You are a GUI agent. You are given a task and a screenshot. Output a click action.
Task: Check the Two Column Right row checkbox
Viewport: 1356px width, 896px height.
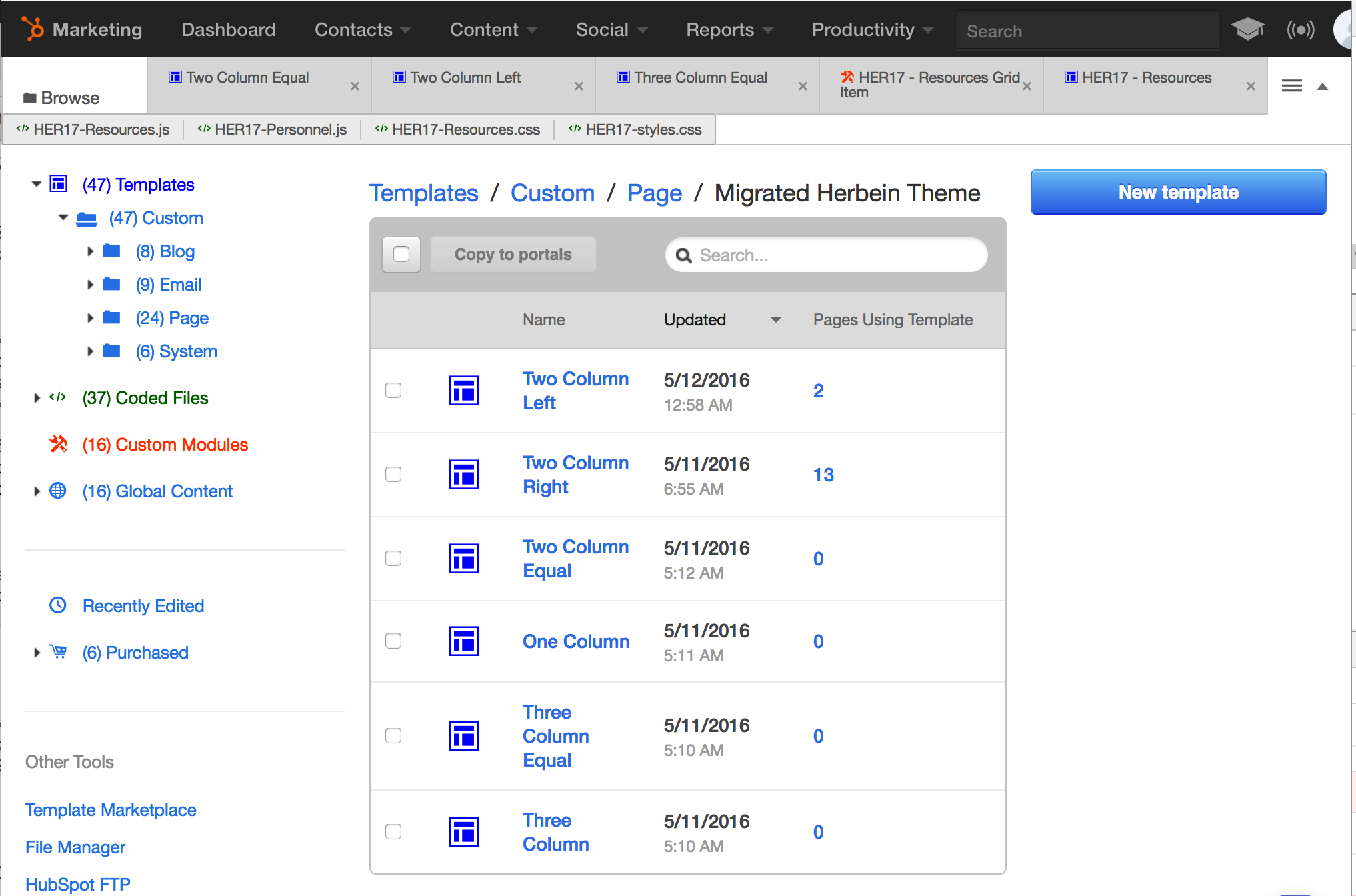point(393,474)
